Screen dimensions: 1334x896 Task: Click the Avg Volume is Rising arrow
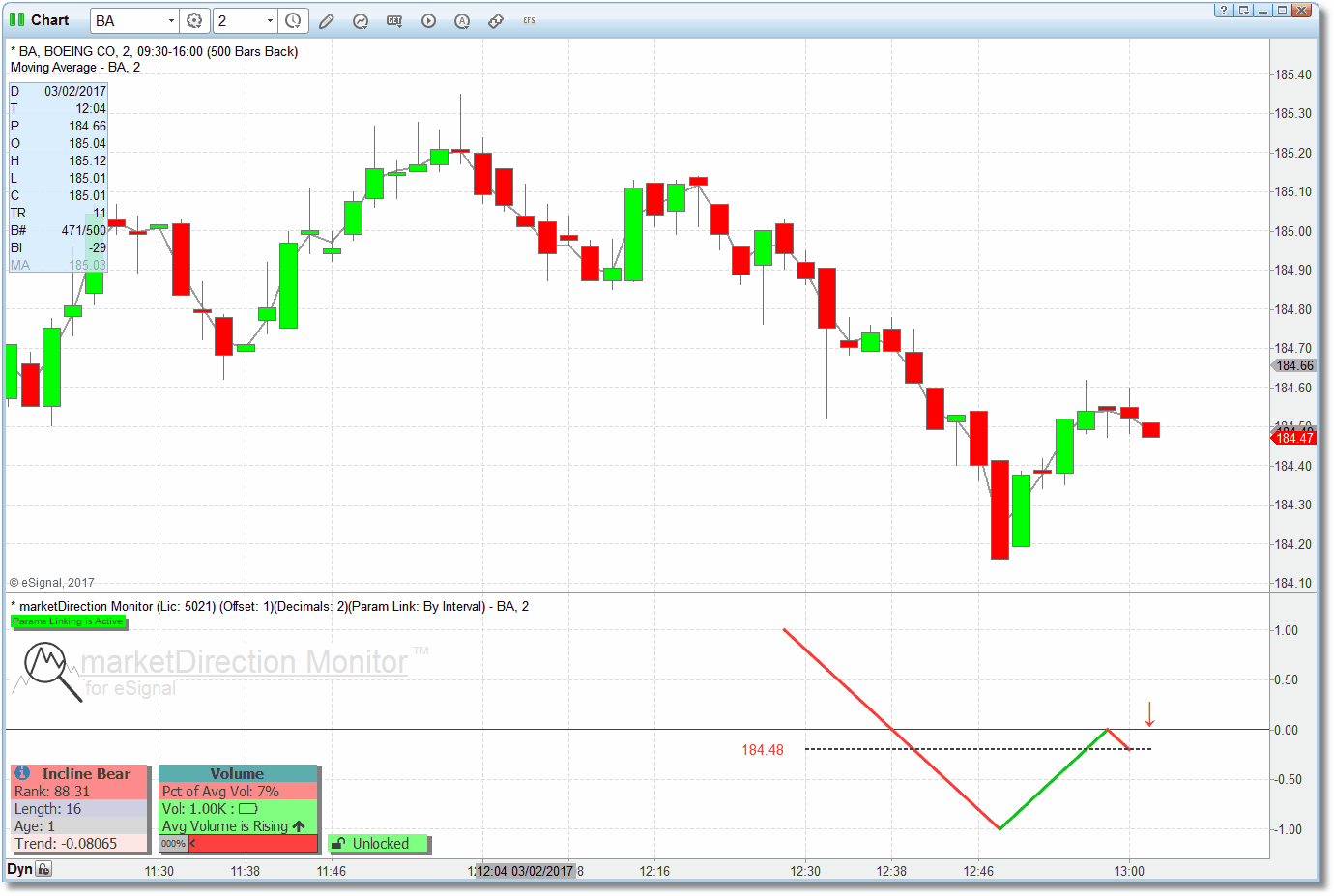[299, 826]
